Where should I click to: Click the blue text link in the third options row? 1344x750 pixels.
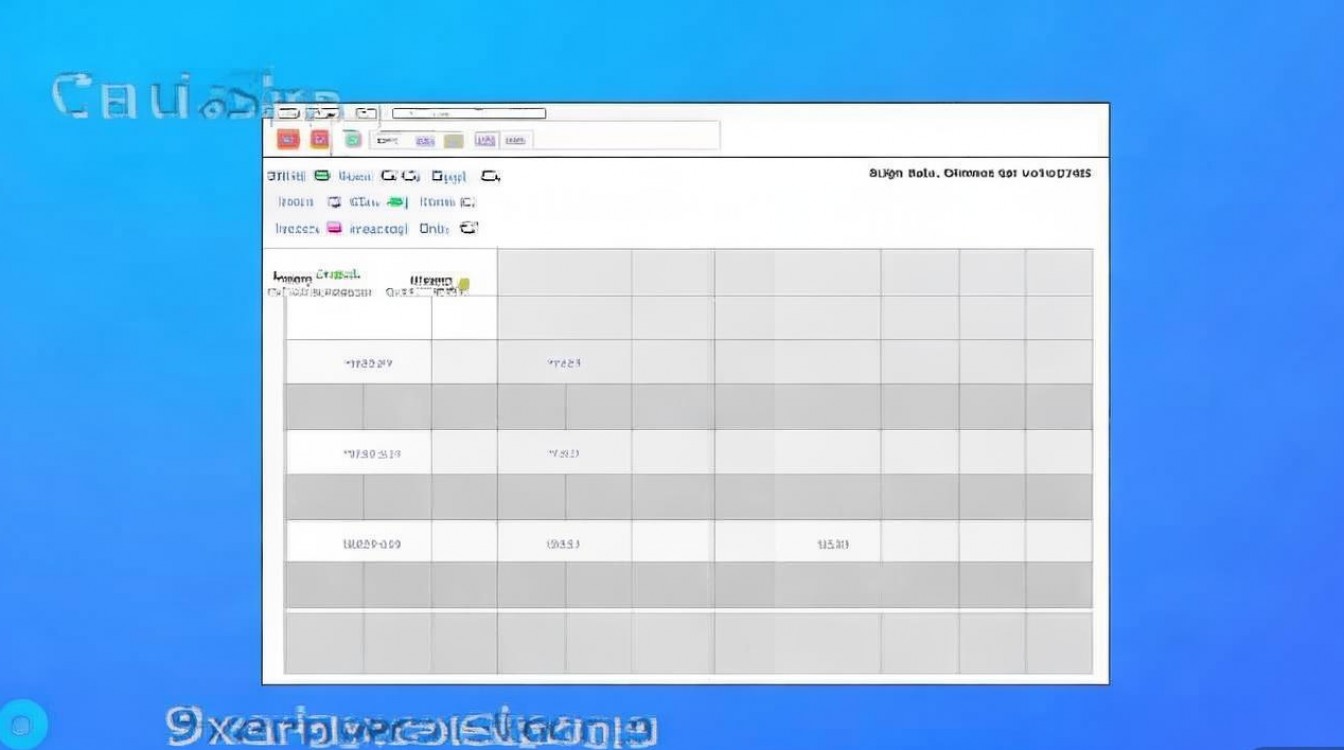click(x=379, y=228)
